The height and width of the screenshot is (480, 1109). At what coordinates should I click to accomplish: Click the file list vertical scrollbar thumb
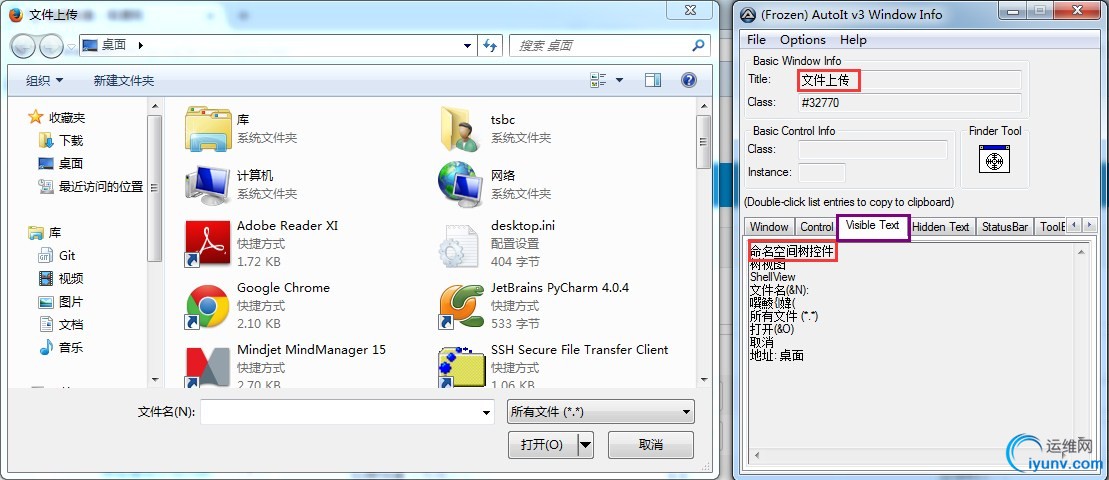(x=703, y=142)
